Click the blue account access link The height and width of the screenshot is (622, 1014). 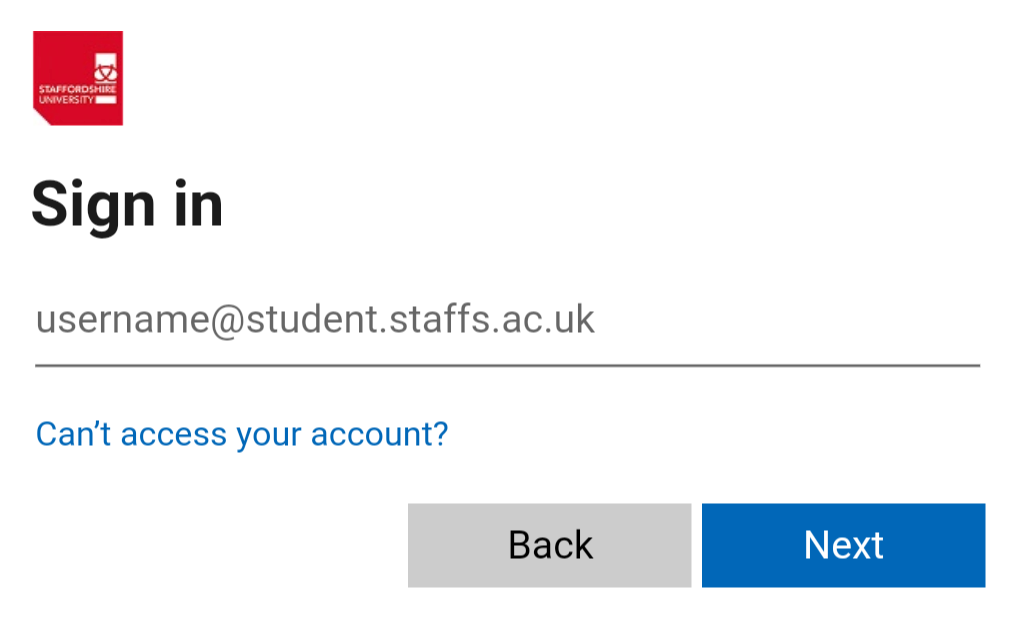[x=242, y=434]
